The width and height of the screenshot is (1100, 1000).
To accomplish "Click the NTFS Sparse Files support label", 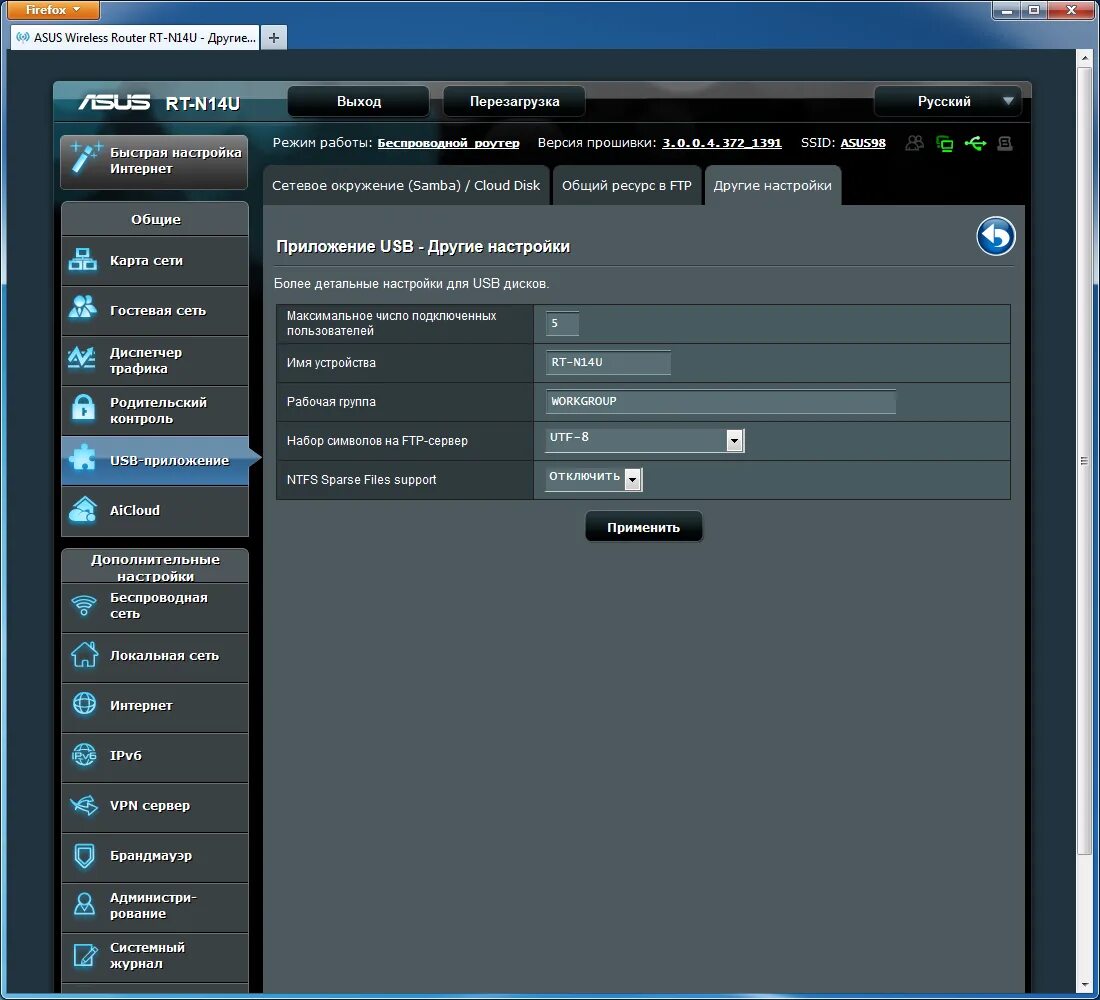I will (x=361, y=479).
